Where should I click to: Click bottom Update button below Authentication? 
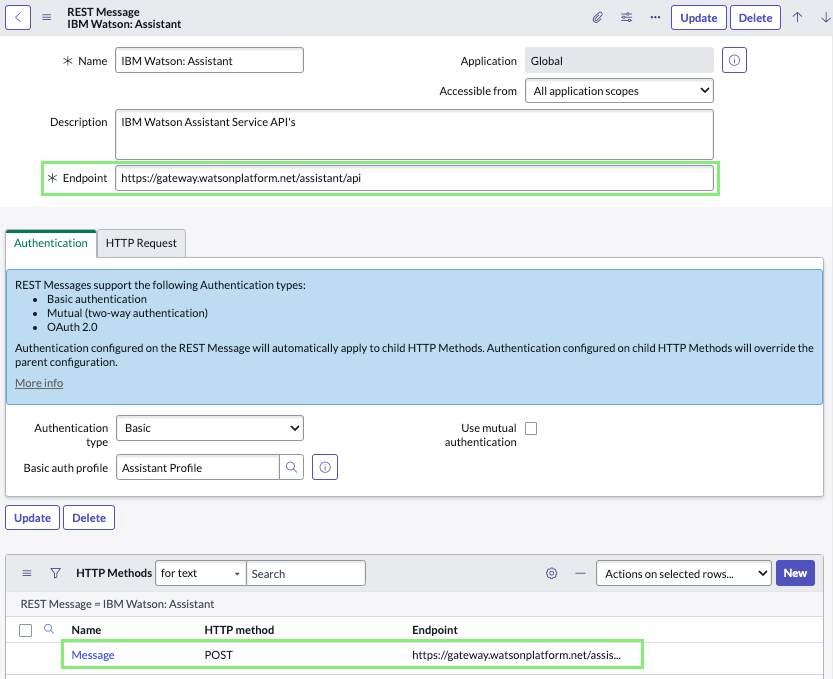(x=32, y=517)
